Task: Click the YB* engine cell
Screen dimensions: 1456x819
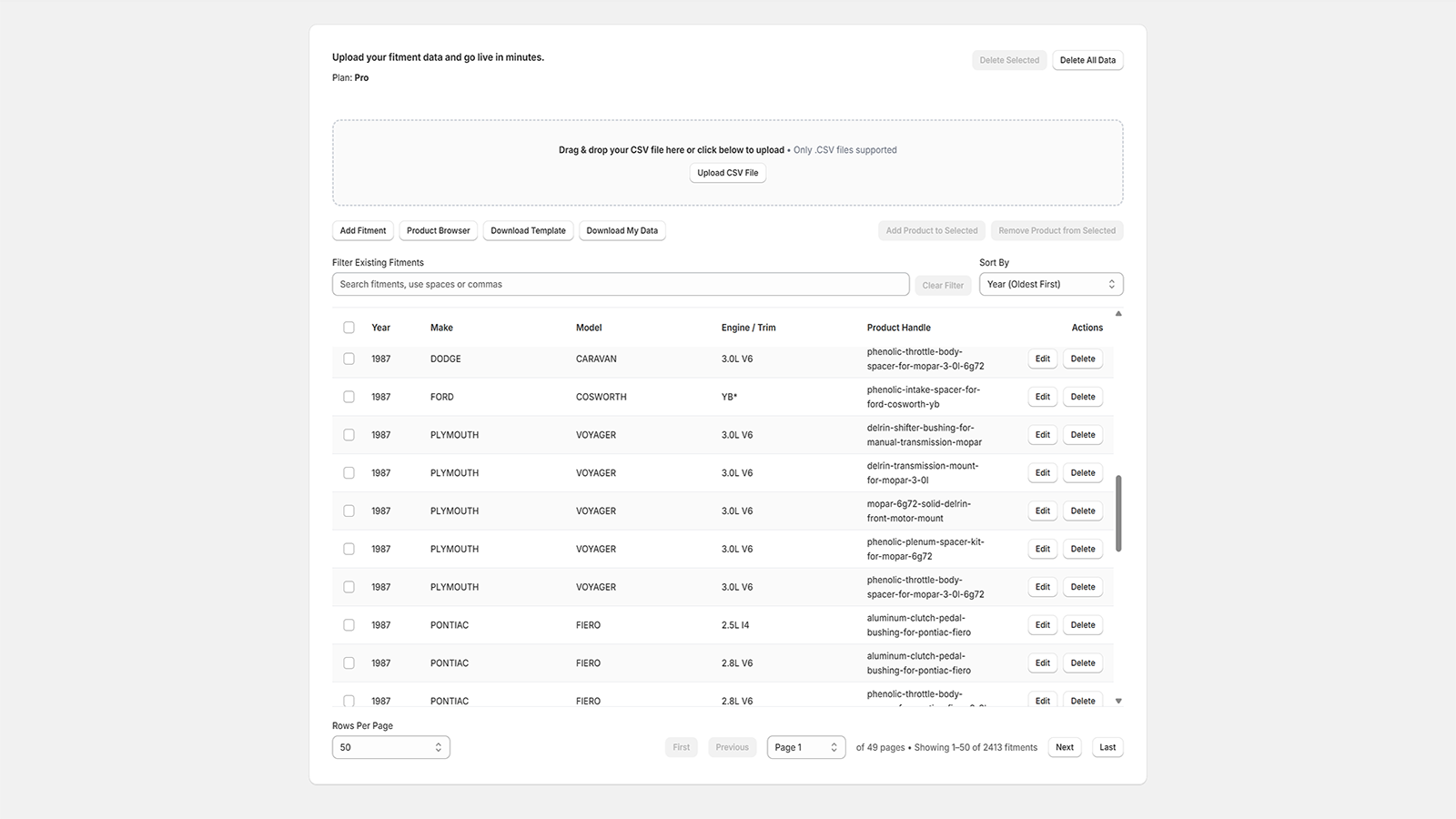Action: (x=729, y=397)
